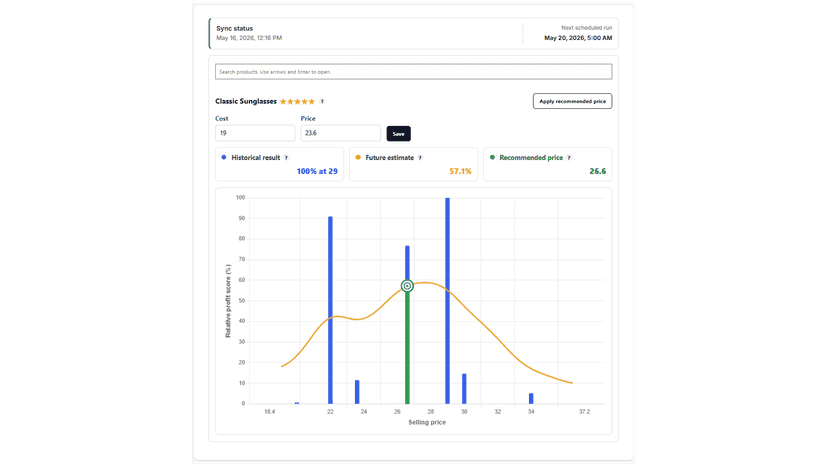828x466 pixels.
Task: Click the blue Historical result legend dot
Action: [224, 157]
